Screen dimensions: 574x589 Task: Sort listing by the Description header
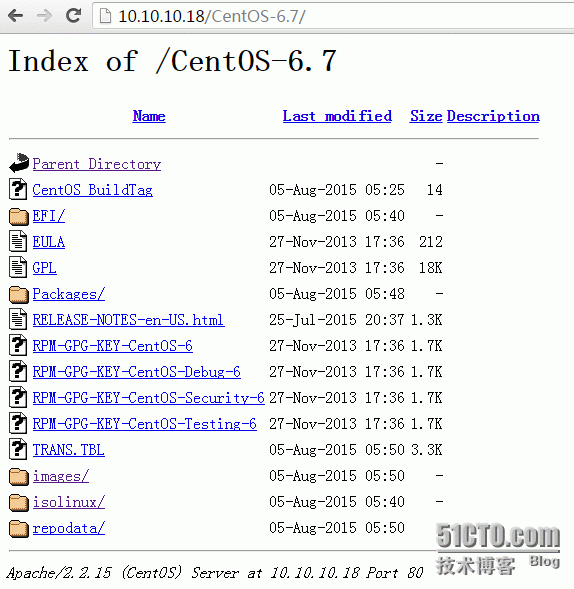(493, 116)
